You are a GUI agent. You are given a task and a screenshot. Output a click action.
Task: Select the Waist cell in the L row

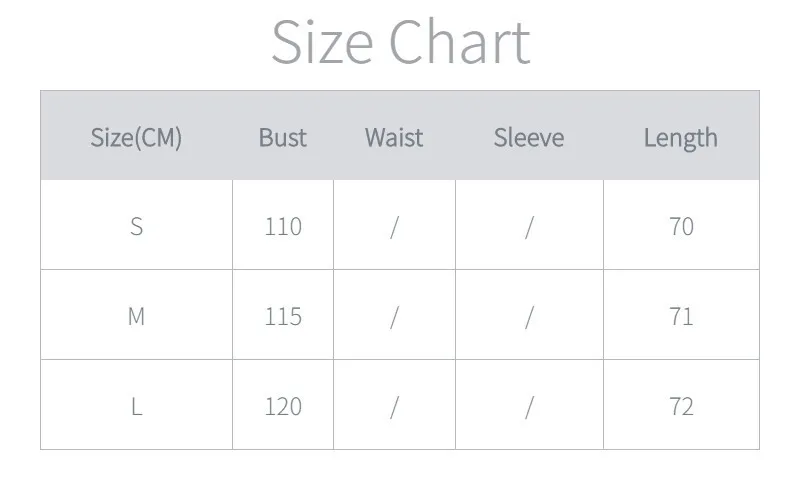[x=394, y=406]
